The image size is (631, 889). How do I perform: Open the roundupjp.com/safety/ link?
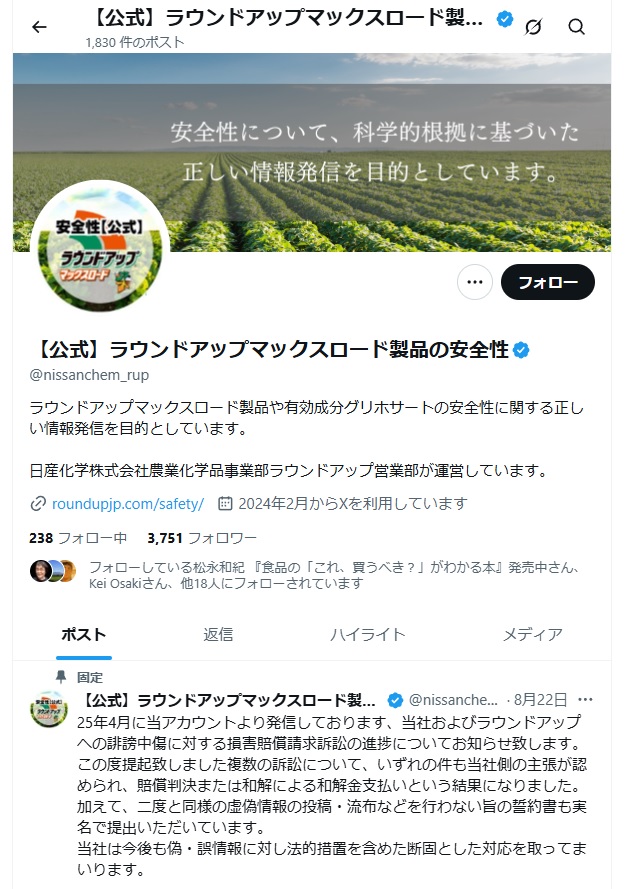click(x=128, y=503)
